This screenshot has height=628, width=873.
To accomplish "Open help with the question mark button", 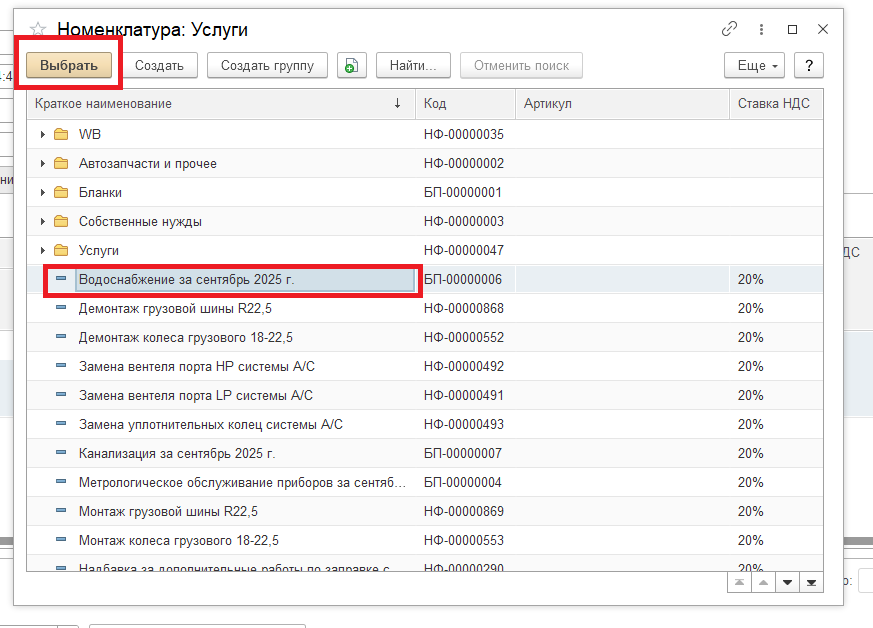I will point(808,66).
